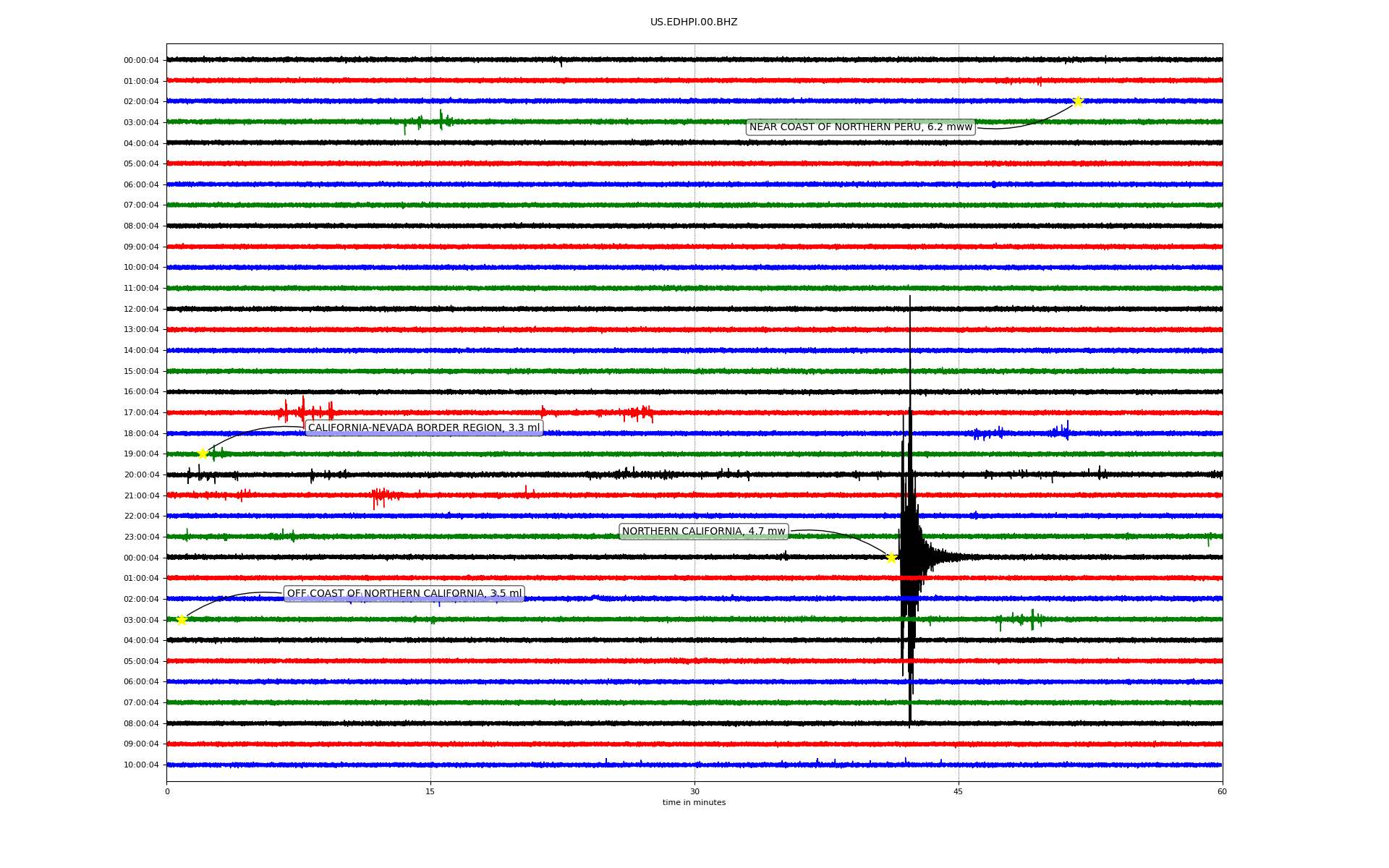This screenshot has height=868, width=1389.
Task: Click the 15 minute x-axis tick label
Action: (430, 791)
